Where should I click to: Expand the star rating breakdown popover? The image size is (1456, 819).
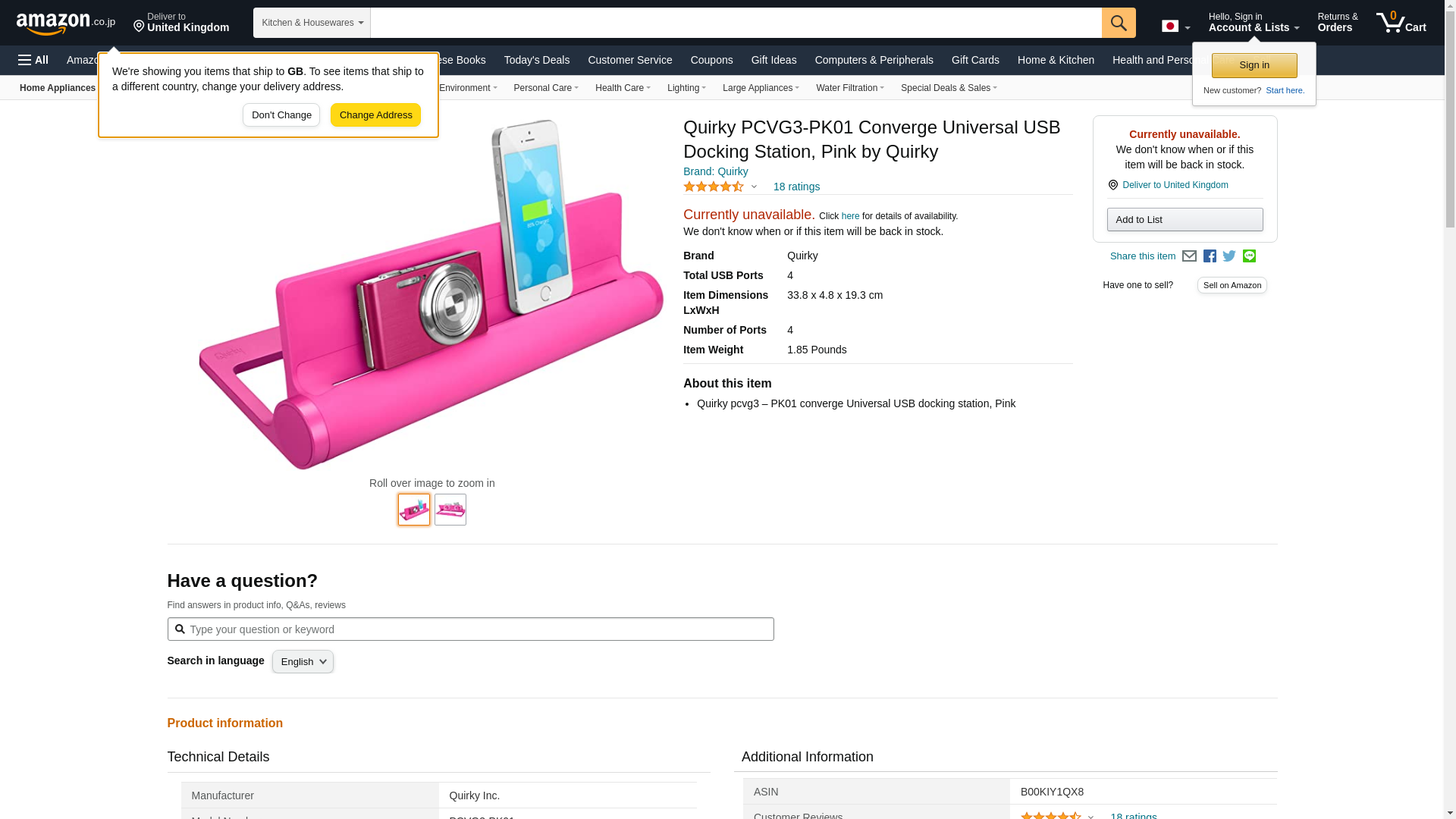[753, 187]
